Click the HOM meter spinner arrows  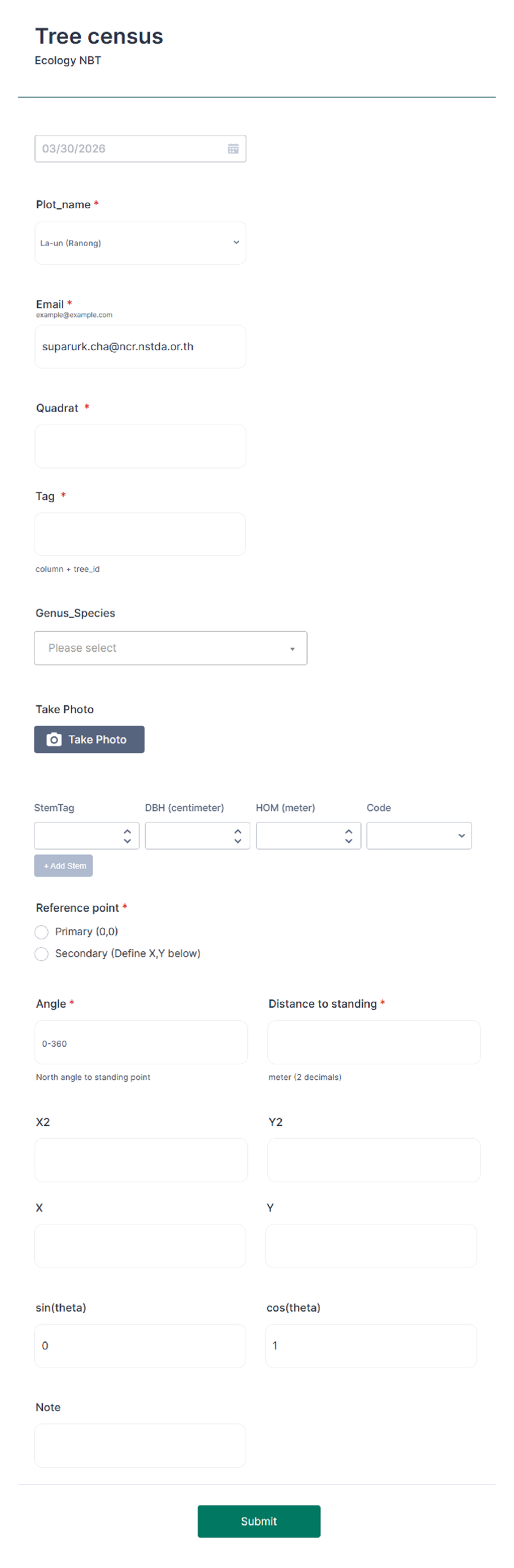point(348,835)
